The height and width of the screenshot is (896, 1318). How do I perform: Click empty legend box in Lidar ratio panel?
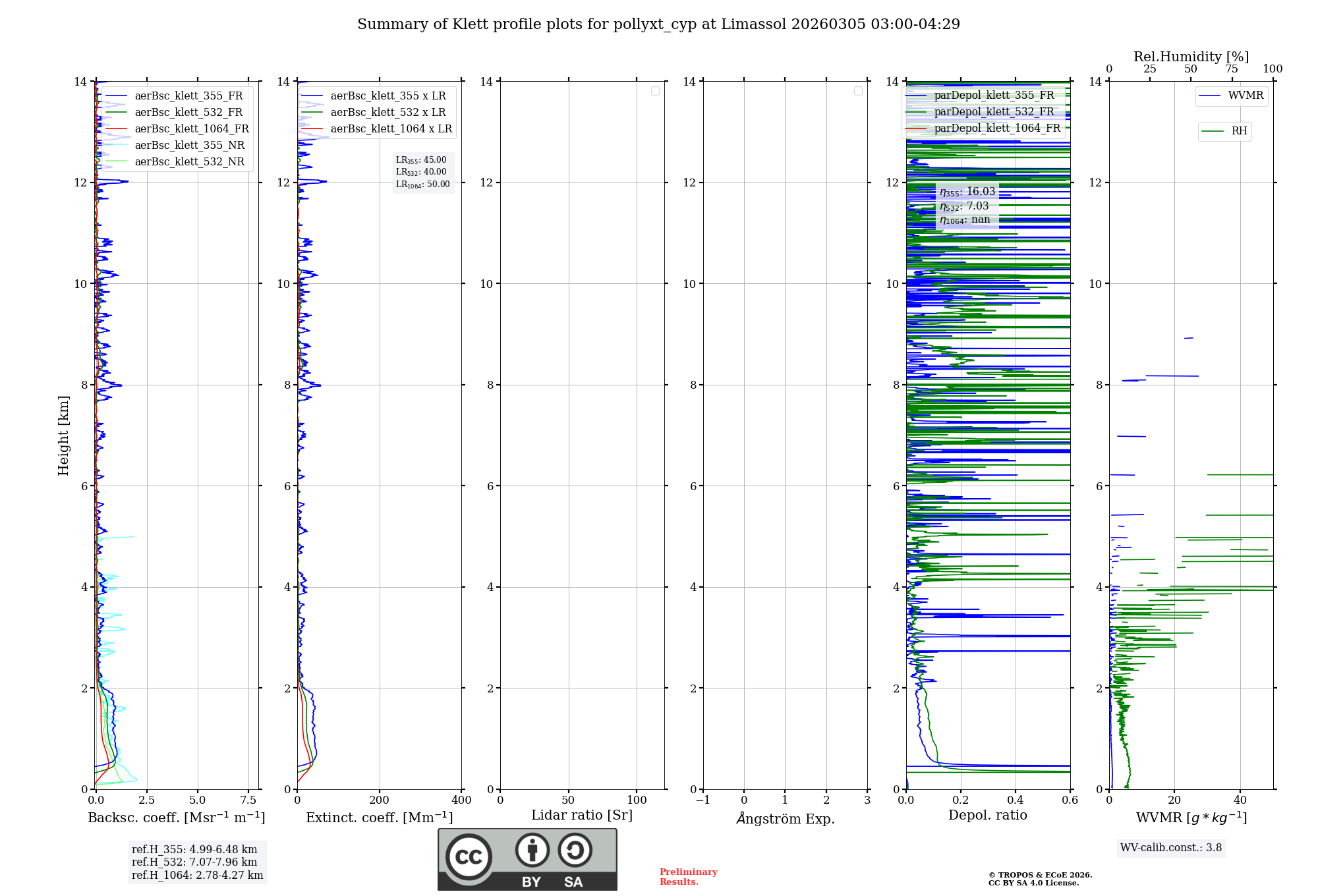pyautogui.click(x=655, y=91)
